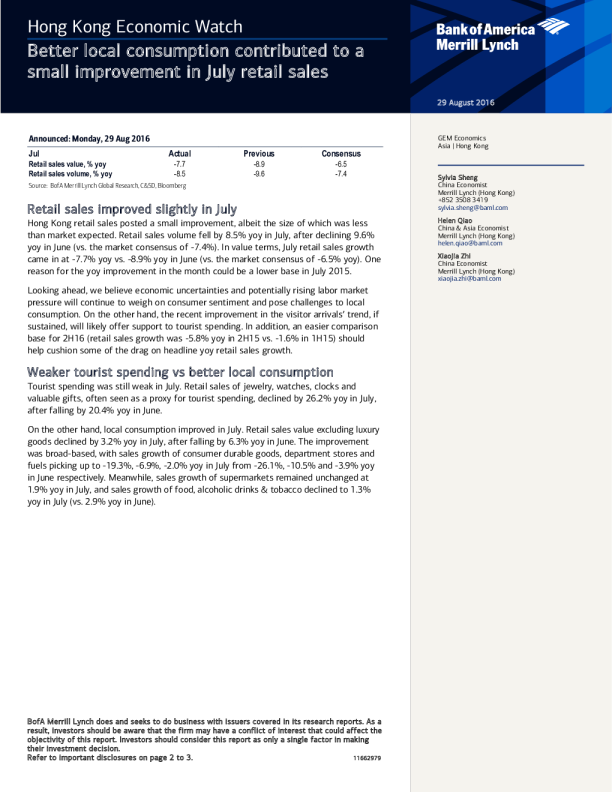Screen dimensions: 612x792
Task: Click the Hong Kong Economic Watch title
Action: pos(135,26)
